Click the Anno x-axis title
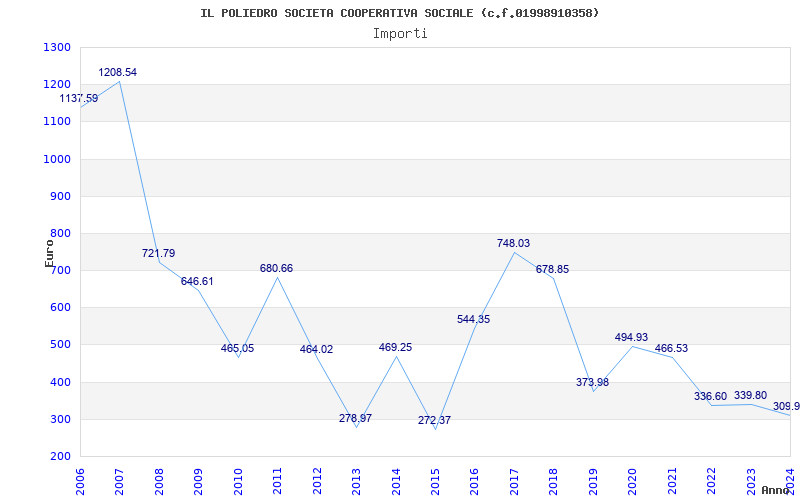Image resolution: width=800 pixels, height=500 pixels. [x=775, y=490]
